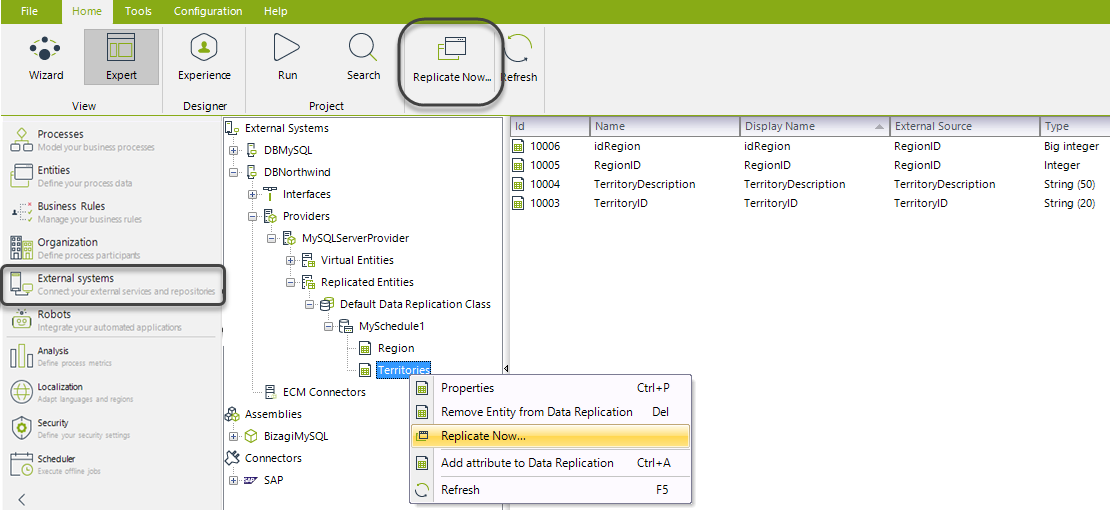Sort by the Id column header

(550, 126)
